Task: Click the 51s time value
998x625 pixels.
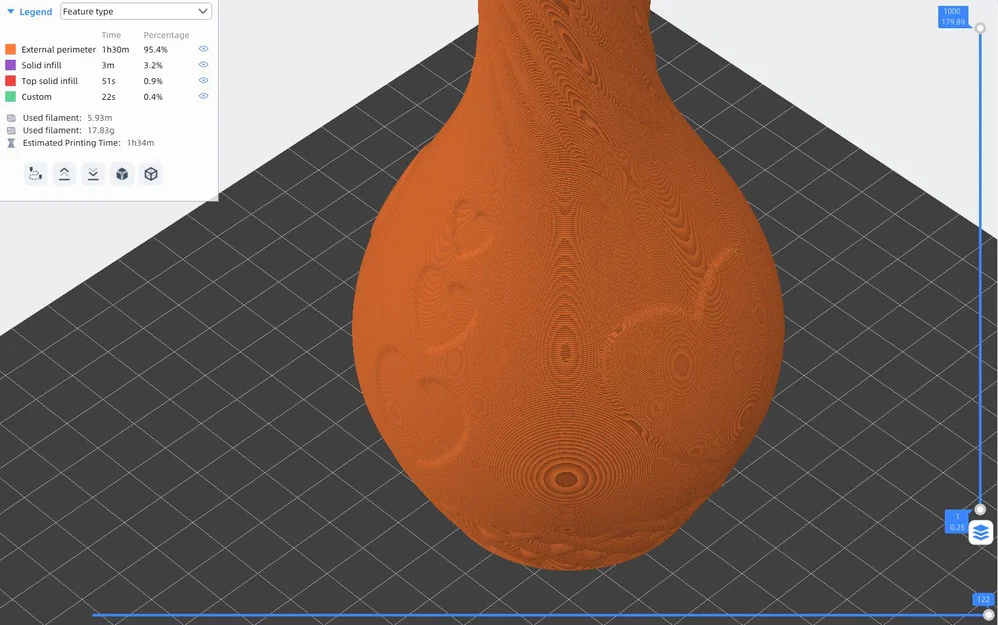Action: click(109, 81)
